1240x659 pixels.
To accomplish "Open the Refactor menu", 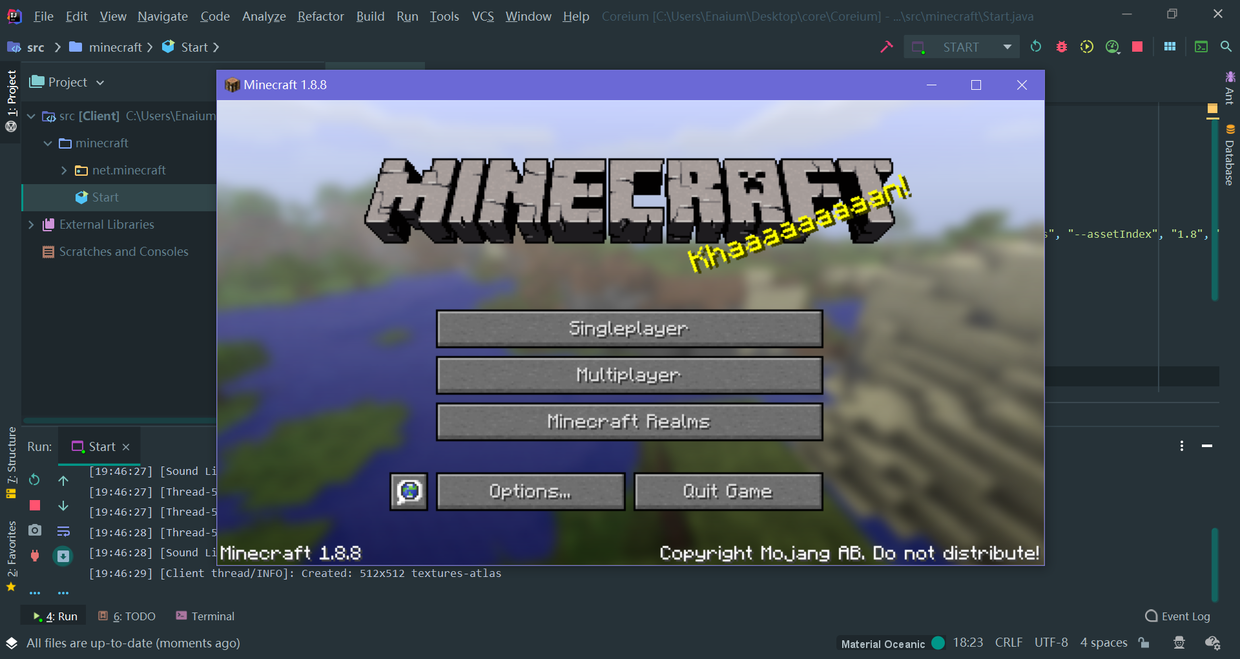I will tap(321, 16).
